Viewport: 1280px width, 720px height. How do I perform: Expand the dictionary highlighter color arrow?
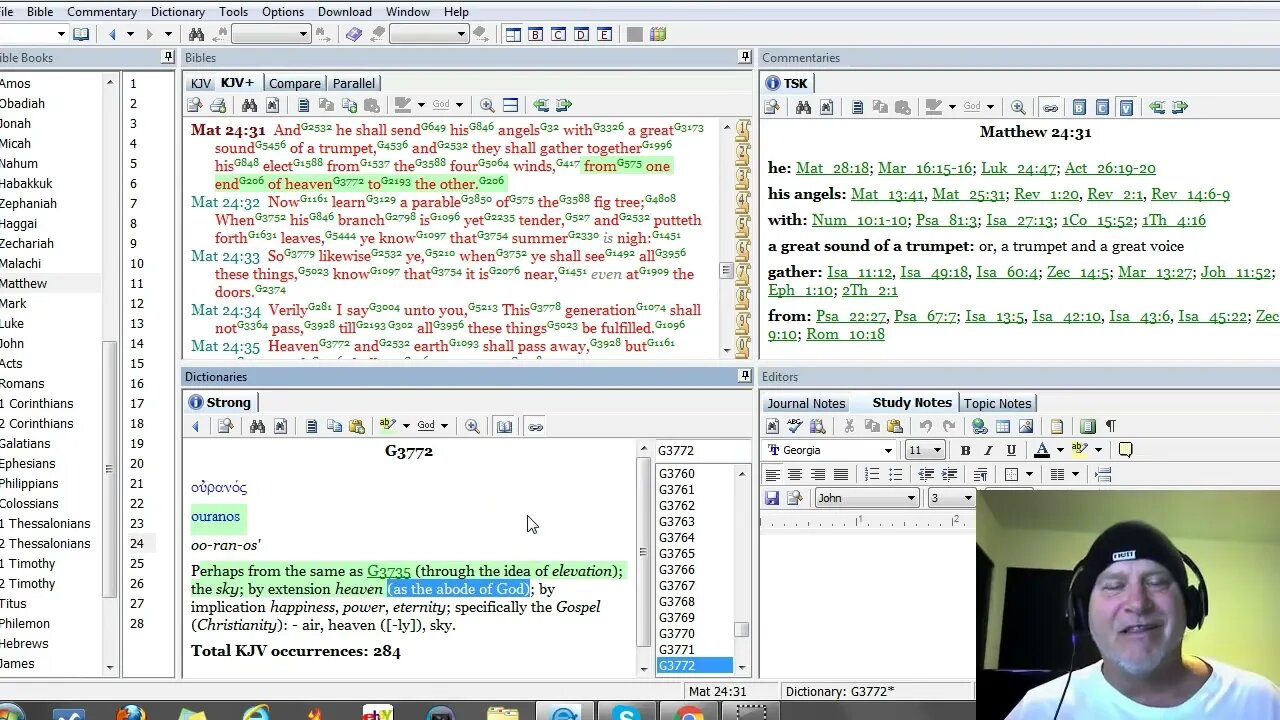point(406,426)
